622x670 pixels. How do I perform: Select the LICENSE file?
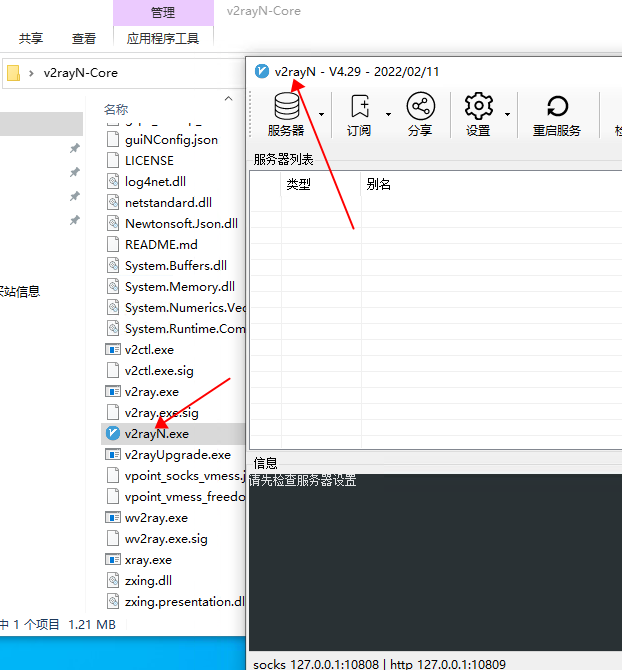tap(149, 161)
